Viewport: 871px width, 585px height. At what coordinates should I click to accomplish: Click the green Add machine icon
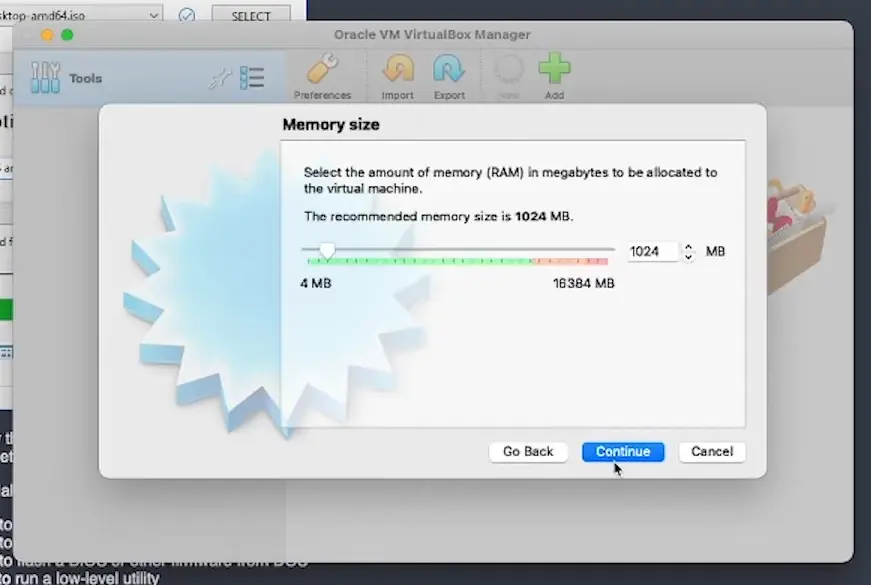554,68
